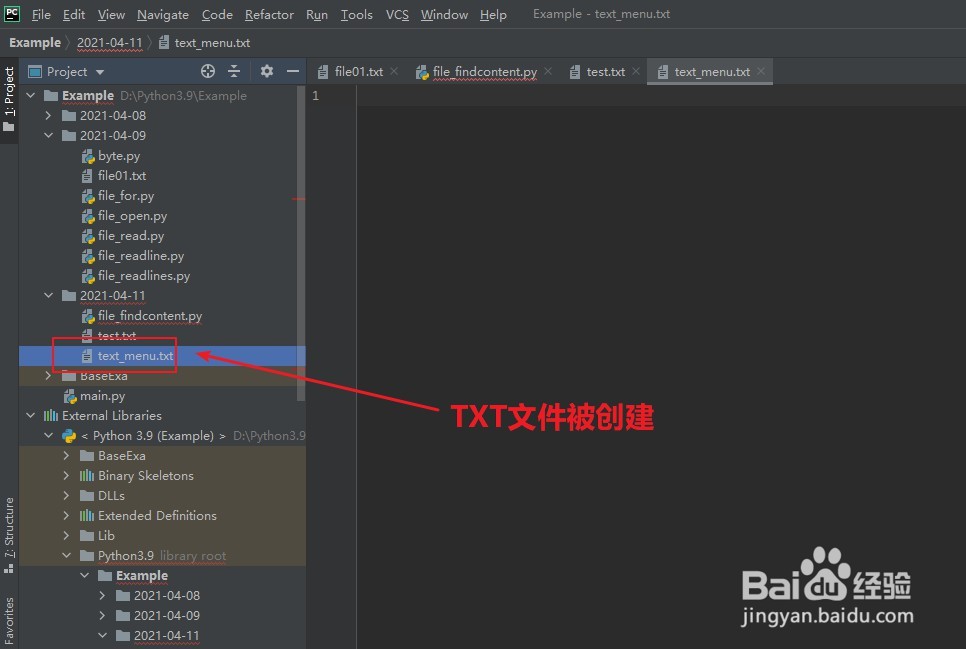
Task: Collapse the 2021-04-09 folder
Action: tap(48, 135)
